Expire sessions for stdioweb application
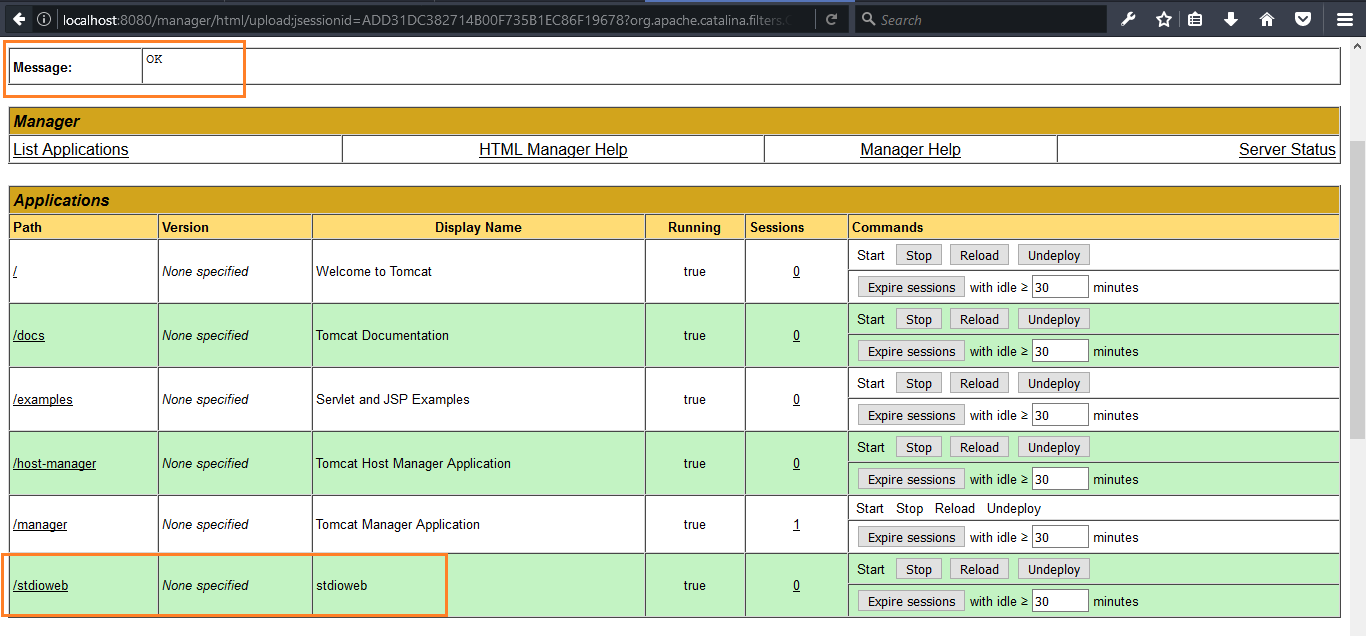 (912, 601)
